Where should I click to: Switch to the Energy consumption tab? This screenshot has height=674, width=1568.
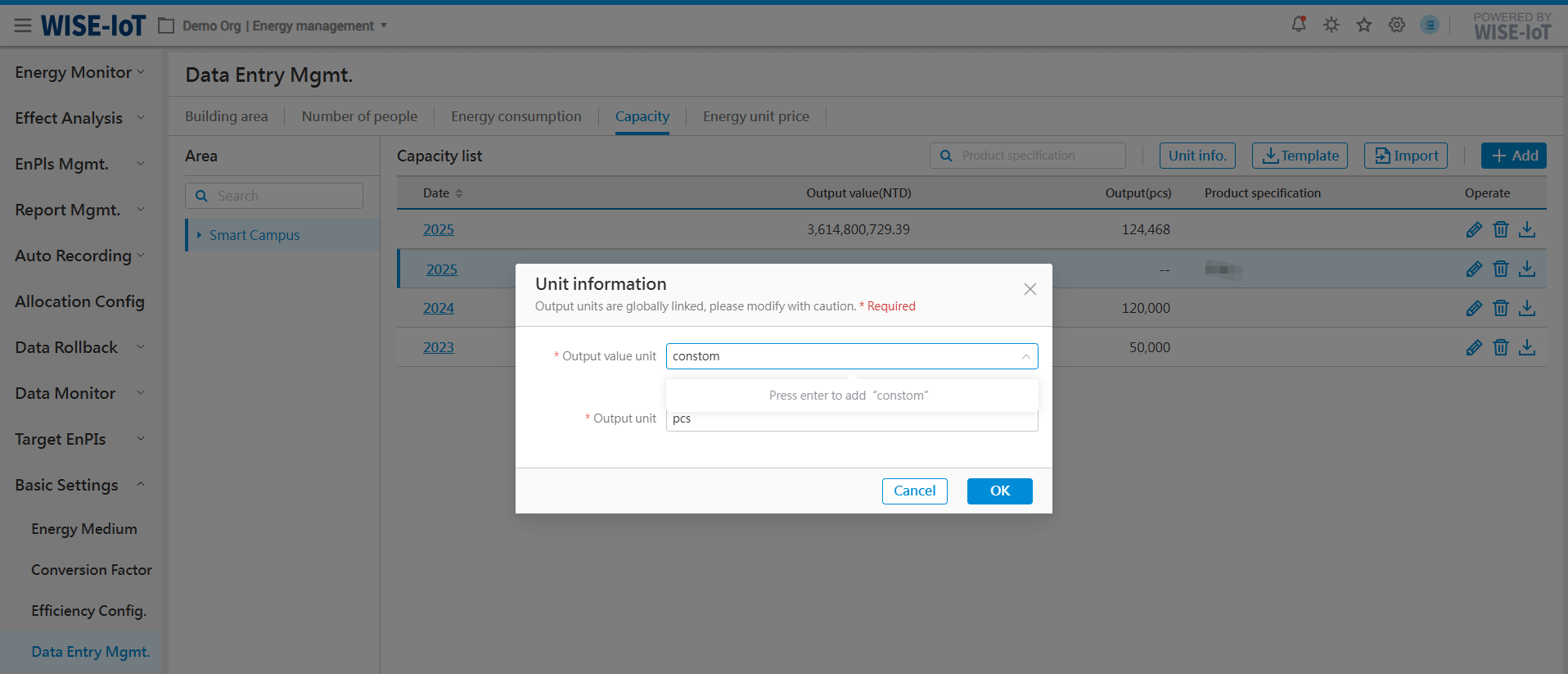[516, 116]
